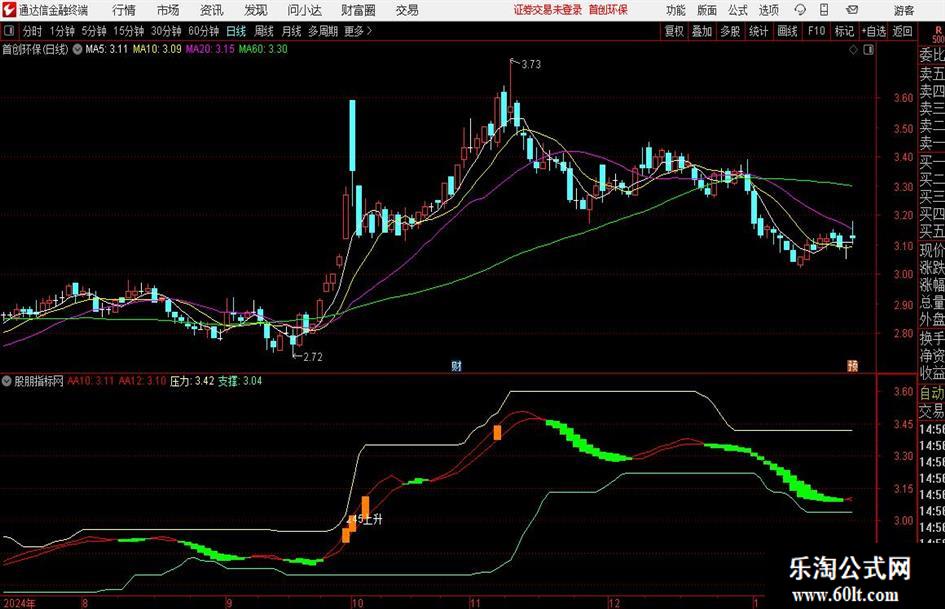
Task: Click 2024年 on the time axis
Action: coord(19,602)
